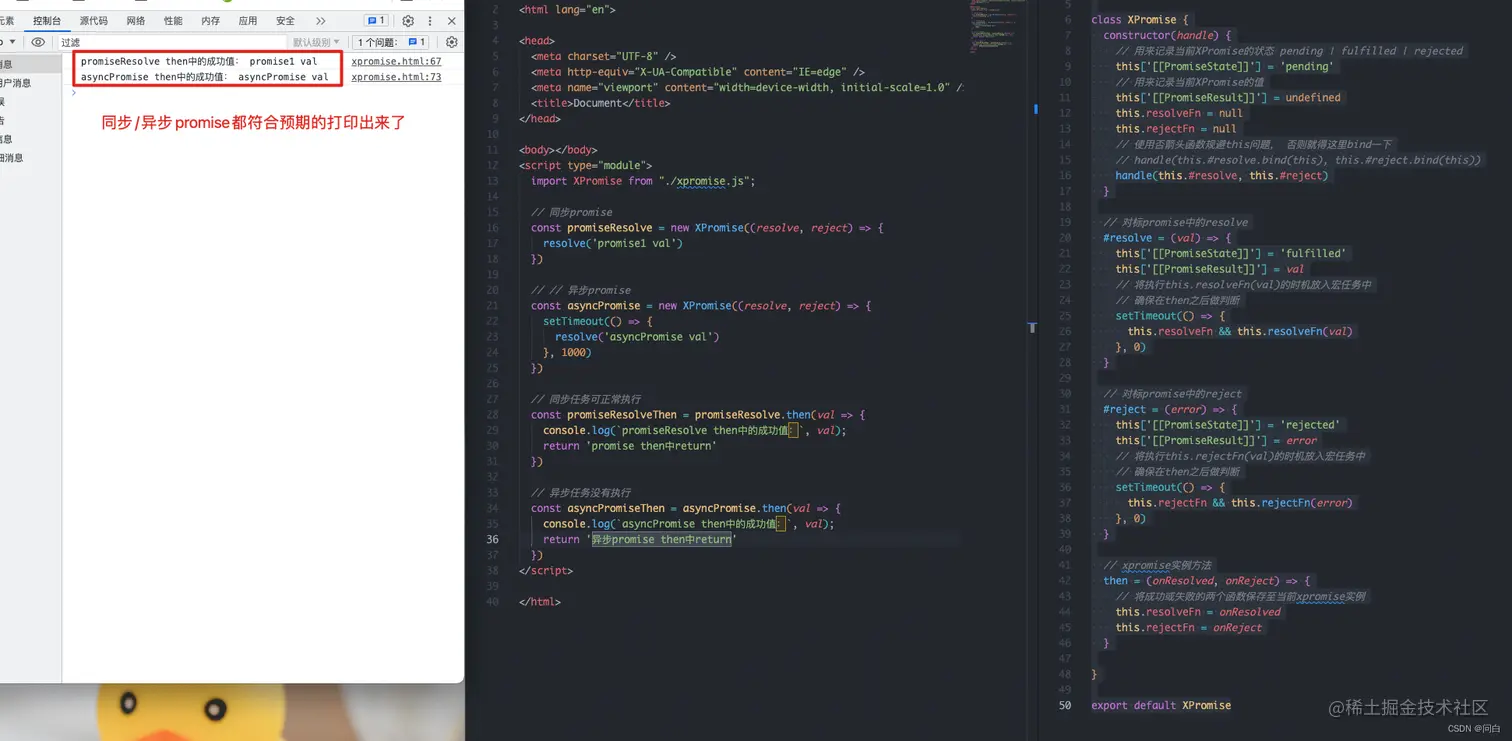This screenshot has width=1512, height=741.
Task: Click 'const asyncPromise = new XPromise' line
Action: click(x=701, y=306)
